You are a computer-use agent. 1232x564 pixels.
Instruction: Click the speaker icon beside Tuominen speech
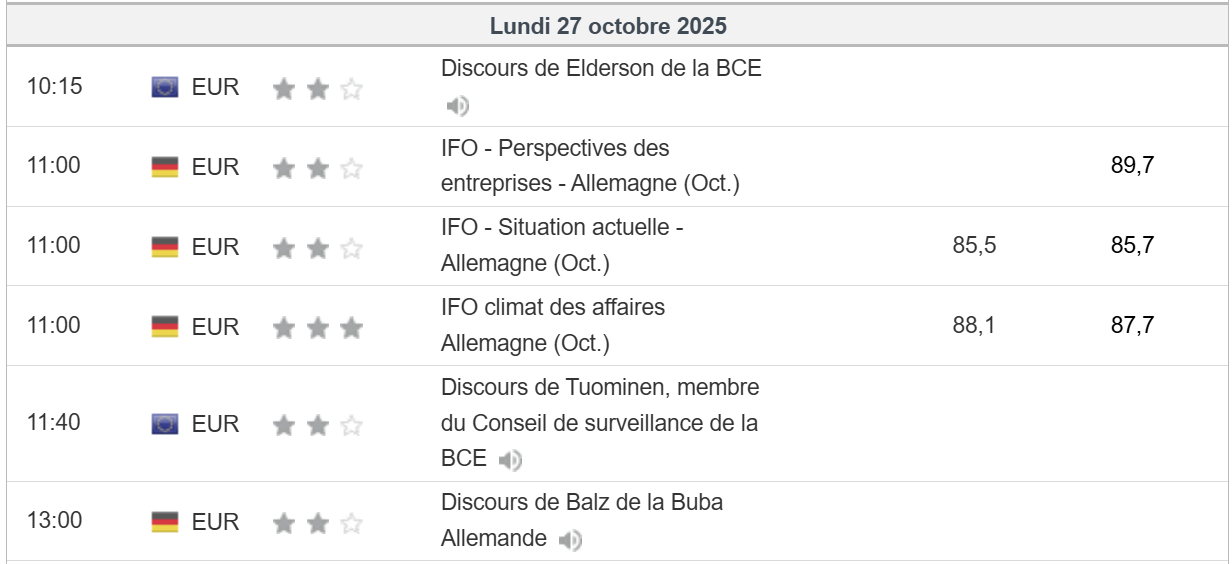510,460
